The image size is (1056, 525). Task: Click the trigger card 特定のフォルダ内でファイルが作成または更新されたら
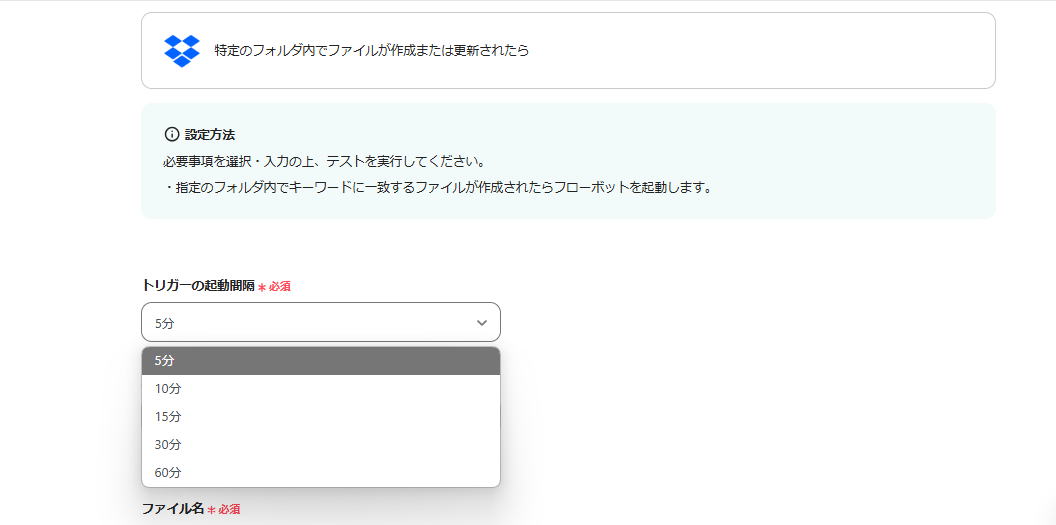[x=568, y=50]
